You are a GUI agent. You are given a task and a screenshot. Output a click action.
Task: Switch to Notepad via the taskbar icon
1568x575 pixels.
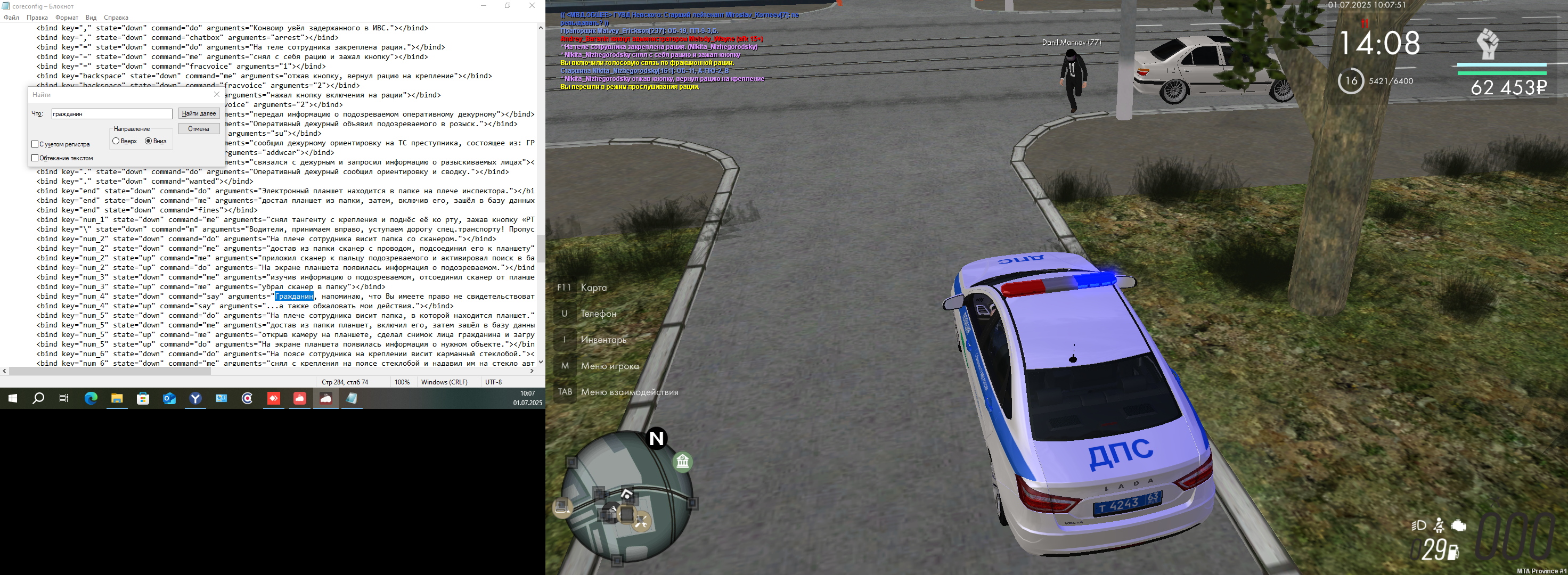click(x=352, y=399)
